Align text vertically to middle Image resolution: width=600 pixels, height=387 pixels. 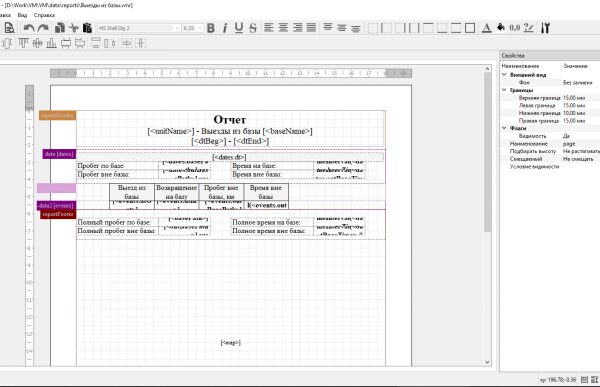pos(342,28)
